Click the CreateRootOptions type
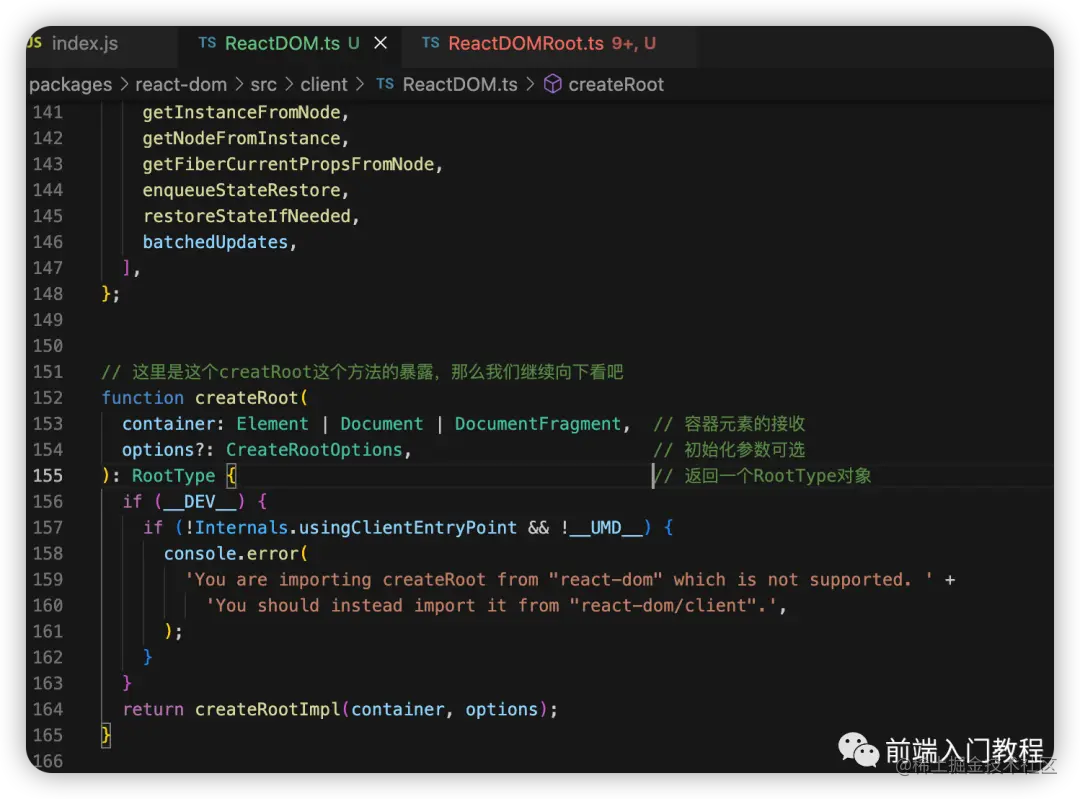This screenshot has height=799, width=1080. (x=314, y=450)
